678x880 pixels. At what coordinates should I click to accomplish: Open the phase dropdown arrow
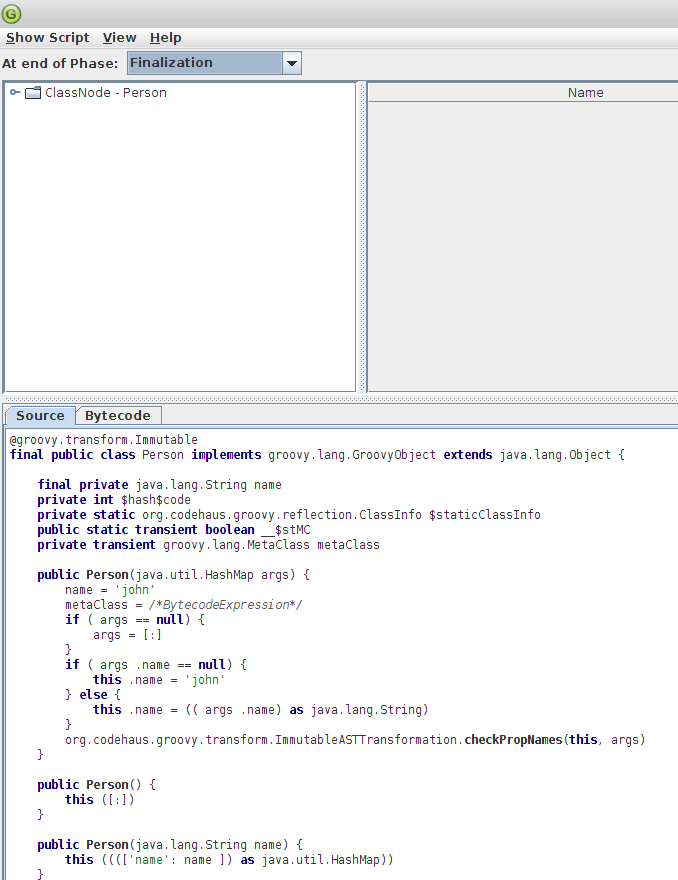click(x=291, y=63)
